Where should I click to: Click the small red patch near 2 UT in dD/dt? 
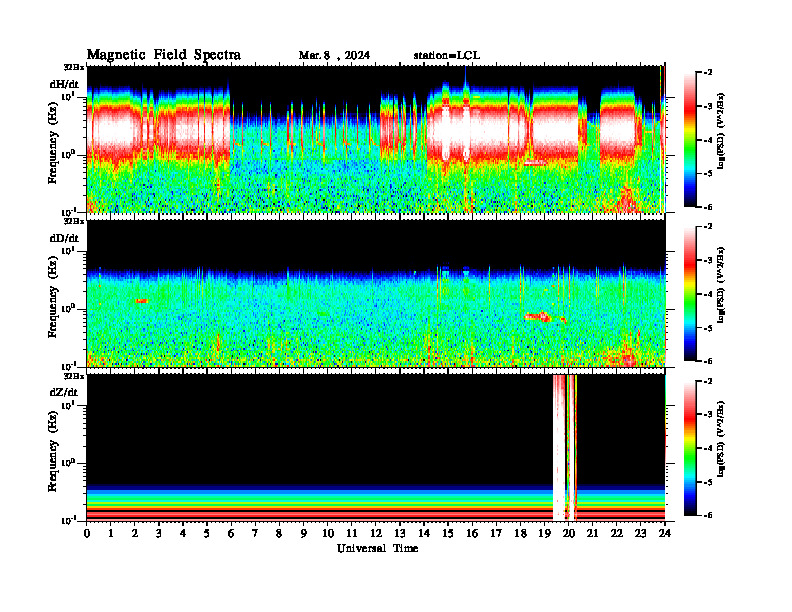click(141, 301)
